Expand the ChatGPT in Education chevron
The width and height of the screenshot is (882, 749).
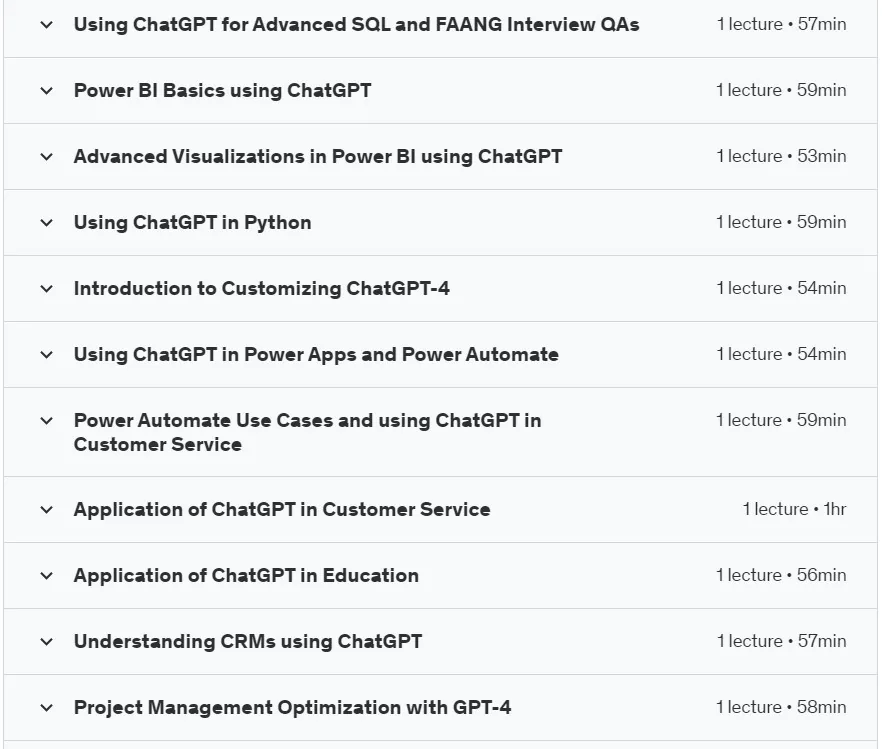47,576
